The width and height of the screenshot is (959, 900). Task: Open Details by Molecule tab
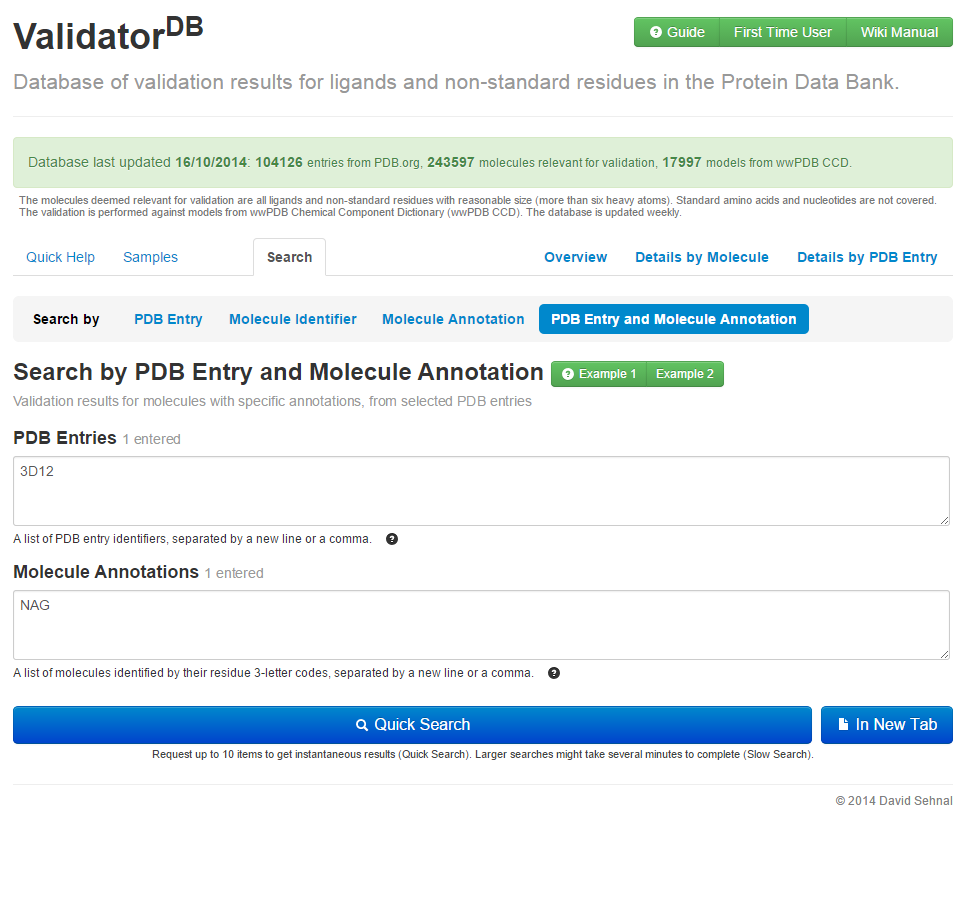(x=702, y=257)
